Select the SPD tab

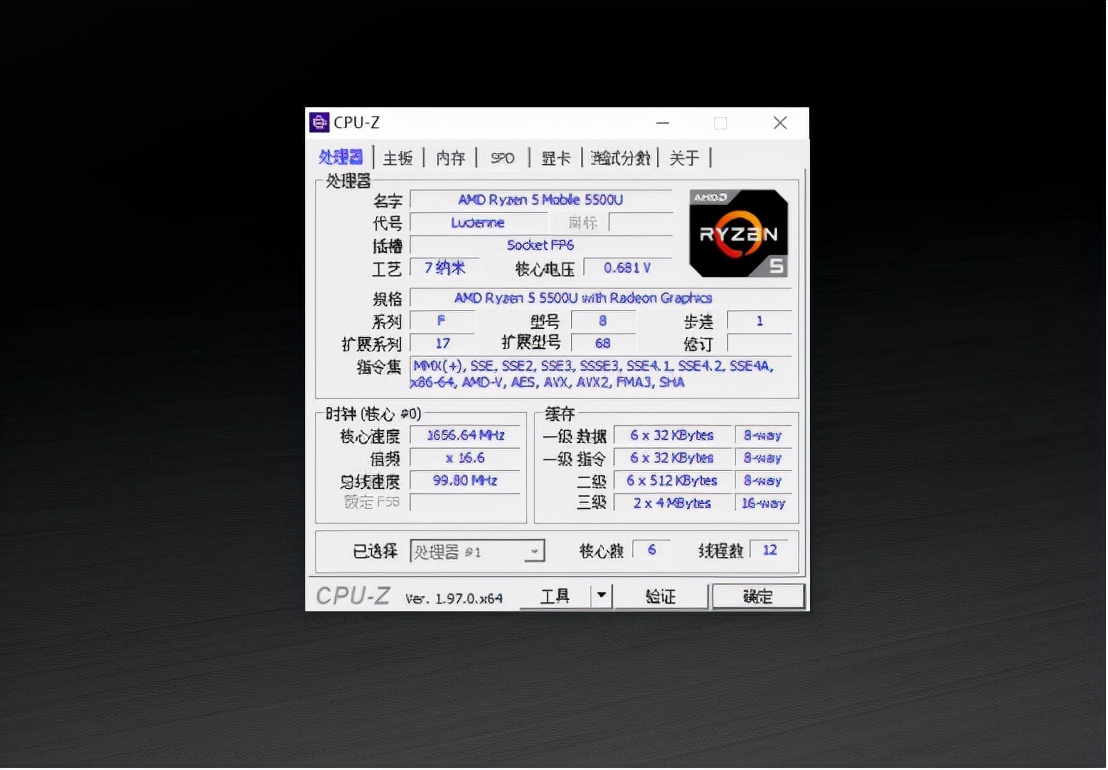(502, 157)
